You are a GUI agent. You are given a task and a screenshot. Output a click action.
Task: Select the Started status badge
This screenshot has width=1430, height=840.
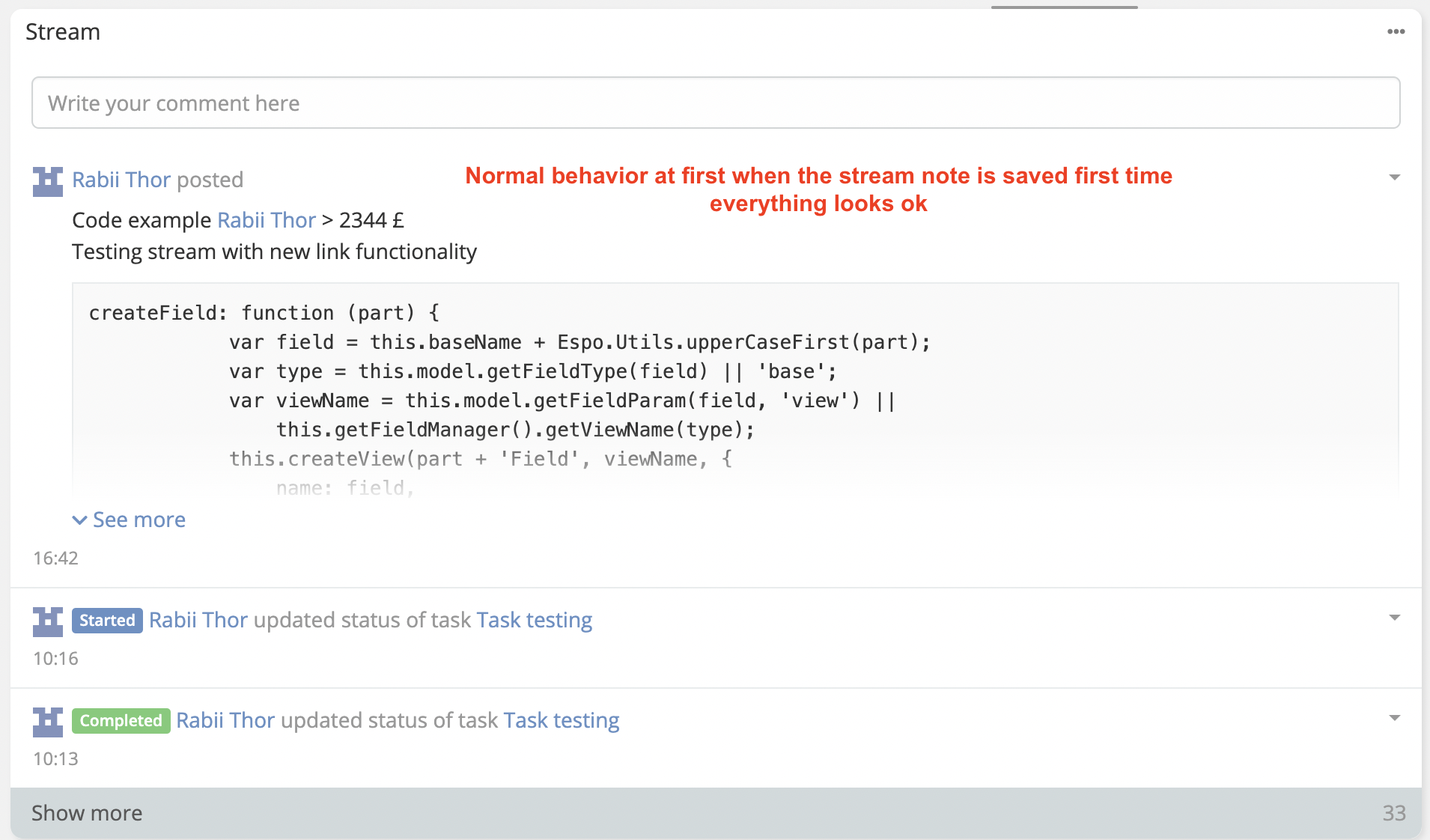[x=107, y=620]
